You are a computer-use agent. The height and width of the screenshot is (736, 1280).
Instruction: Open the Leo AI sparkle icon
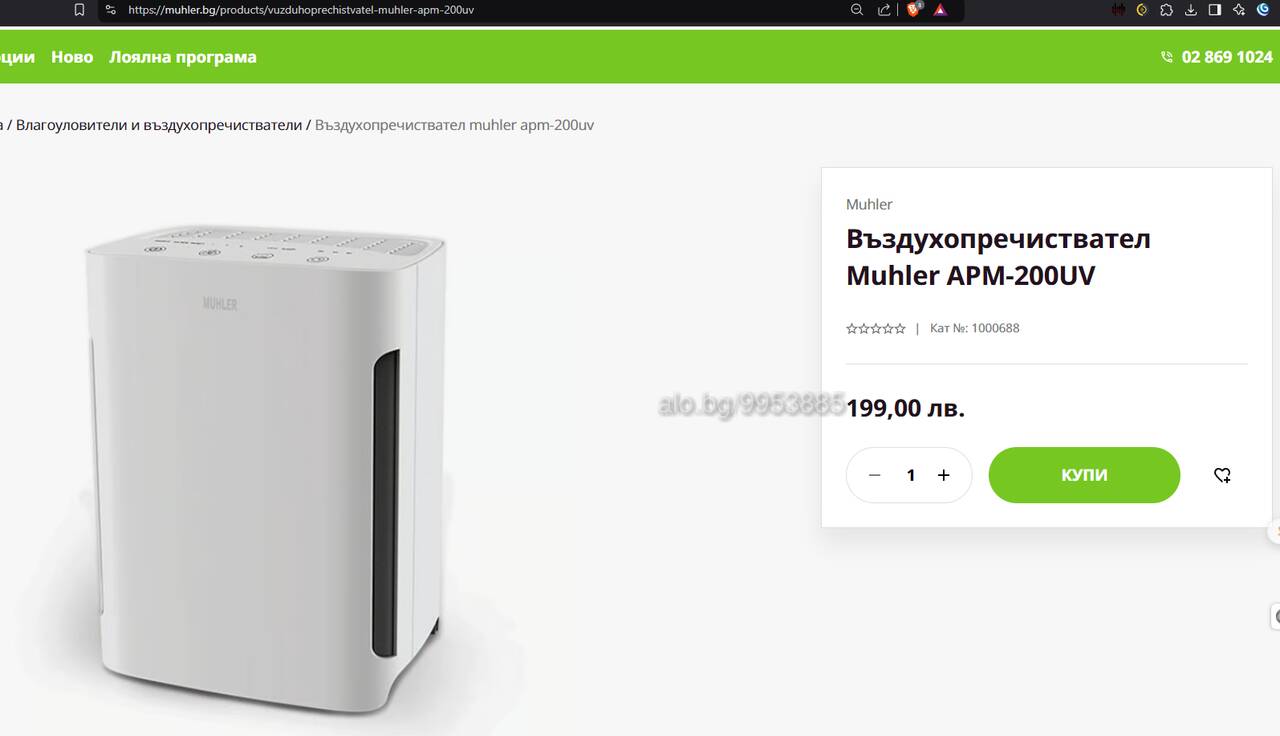(x=1239, y=10)
